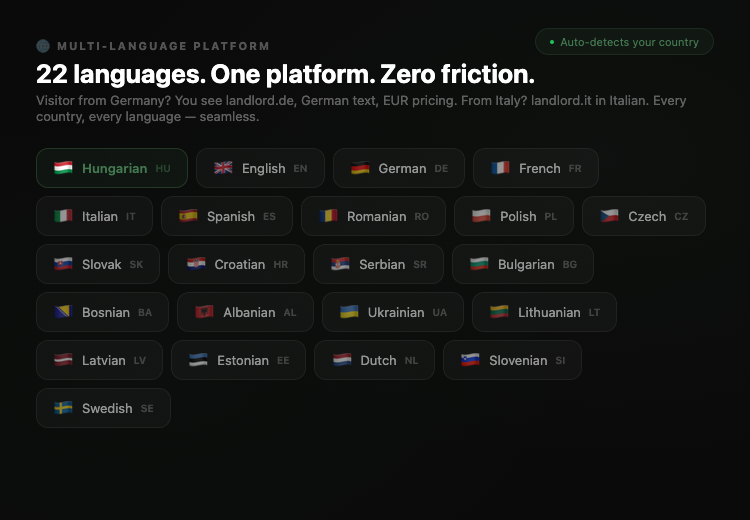The height and width of the screenshot is (520, 750).
Task: Click the BA code label
Action: click(x=145, y=312)
